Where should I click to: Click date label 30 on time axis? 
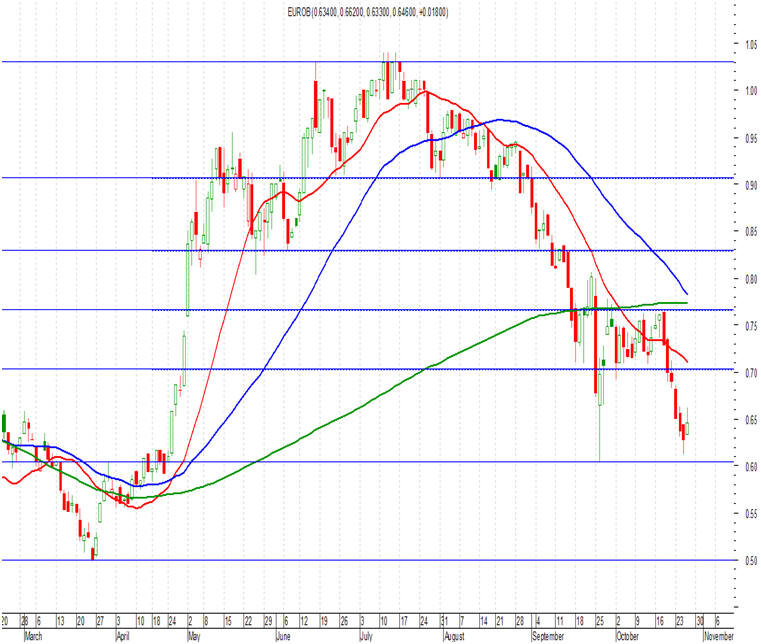[x=700, y=621]
